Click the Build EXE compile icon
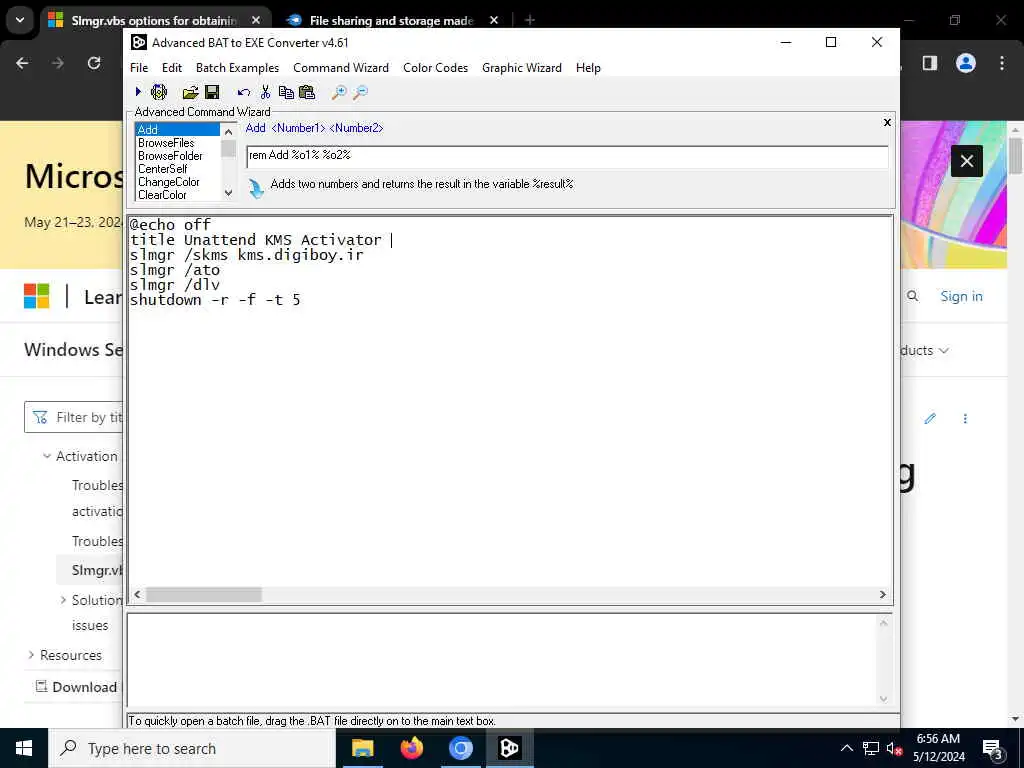1024x768 pixels. tap(159, 92)
